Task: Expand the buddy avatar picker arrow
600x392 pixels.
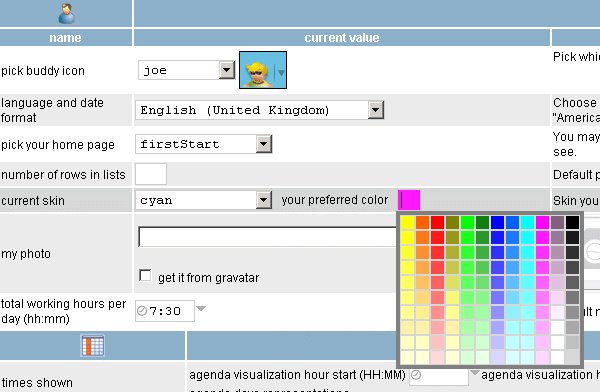Action: click(281, 72)
